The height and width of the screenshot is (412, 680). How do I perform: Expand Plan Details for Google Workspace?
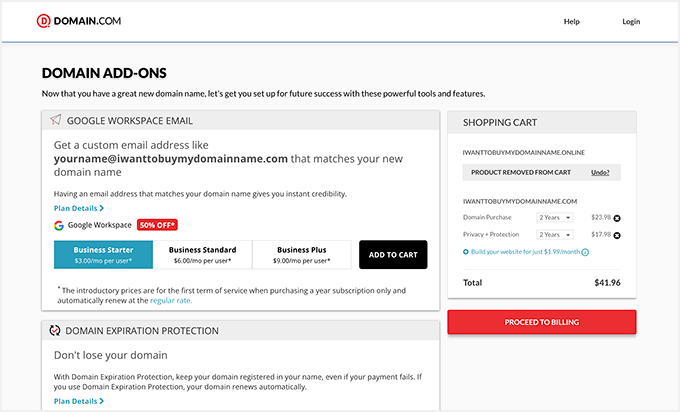click(79, 208)
